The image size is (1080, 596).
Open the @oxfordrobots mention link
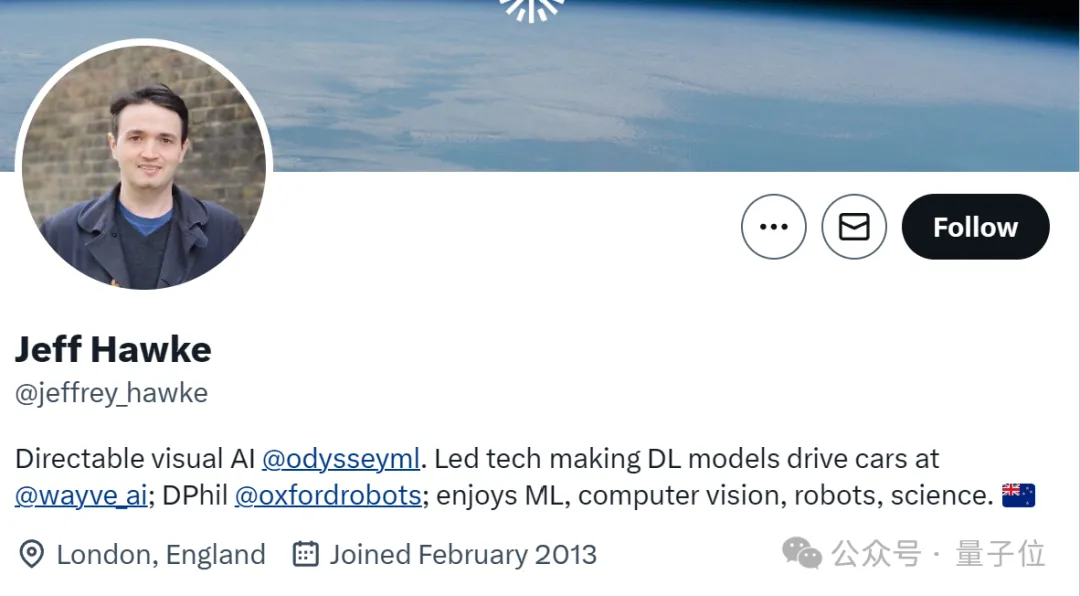(x=328, y=495)
